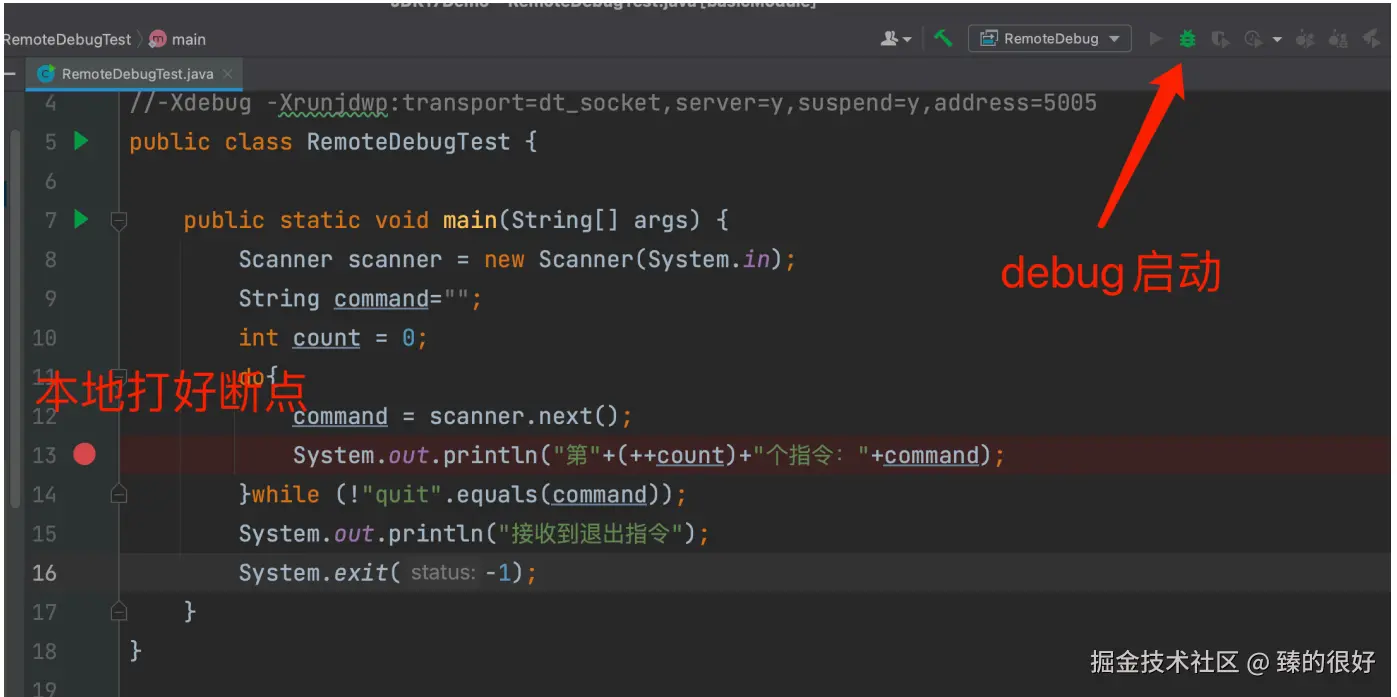Collapse the main method fold at line 7

(x=119, y=219)
